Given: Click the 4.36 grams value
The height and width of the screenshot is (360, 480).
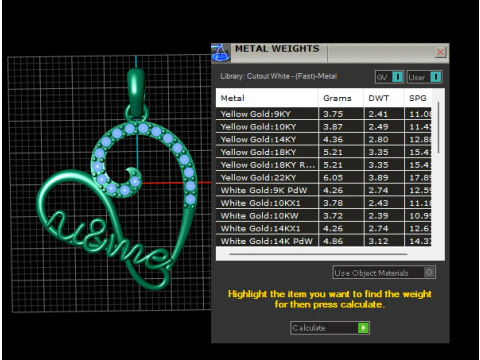Looking at the screenshot, I should point(333,140).
